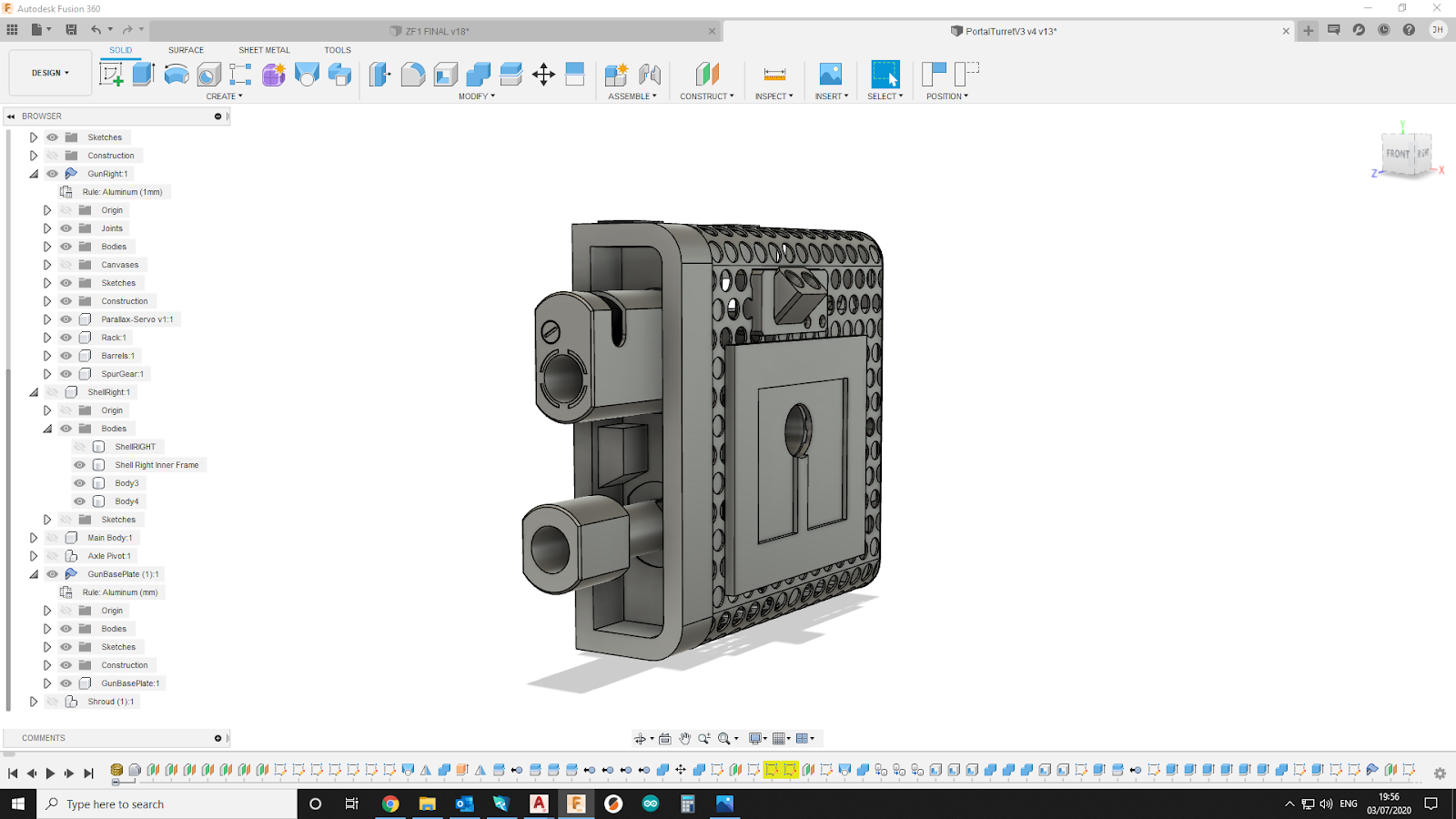Open the CREATE dropdown menu

tap(224, 96)
